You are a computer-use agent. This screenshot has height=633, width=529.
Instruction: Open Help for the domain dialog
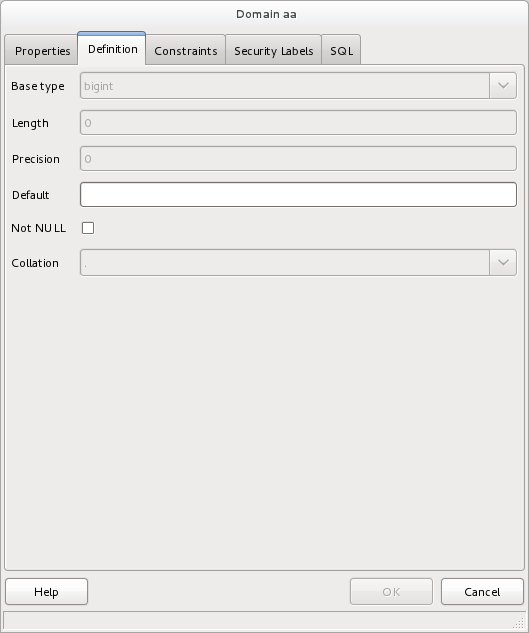pos(46,592)
